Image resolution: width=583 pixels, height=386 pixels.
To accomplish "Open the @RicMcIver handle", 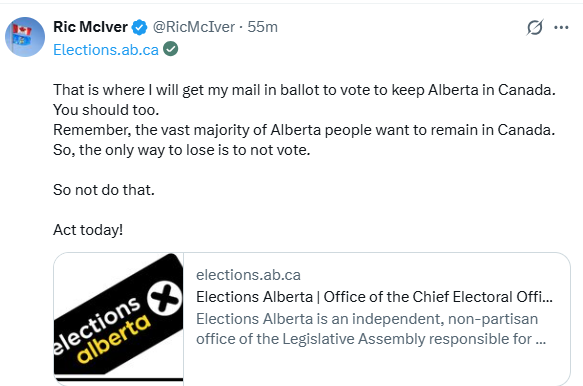I will coord(194,27).
